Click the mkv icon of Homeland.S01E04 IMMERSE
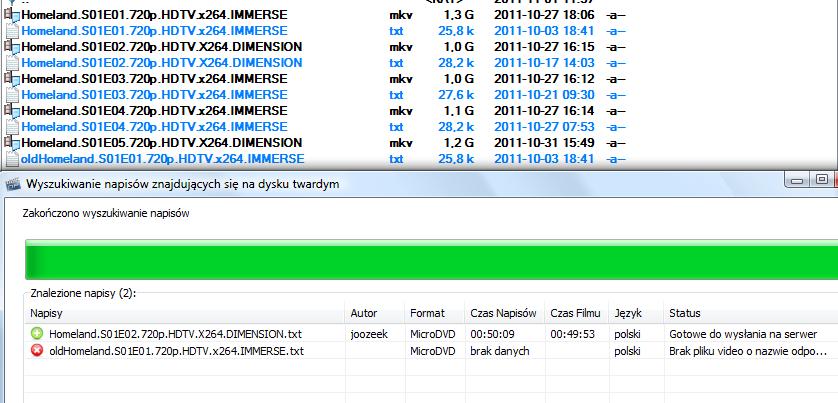838x403 pixels. pos(11,112)
